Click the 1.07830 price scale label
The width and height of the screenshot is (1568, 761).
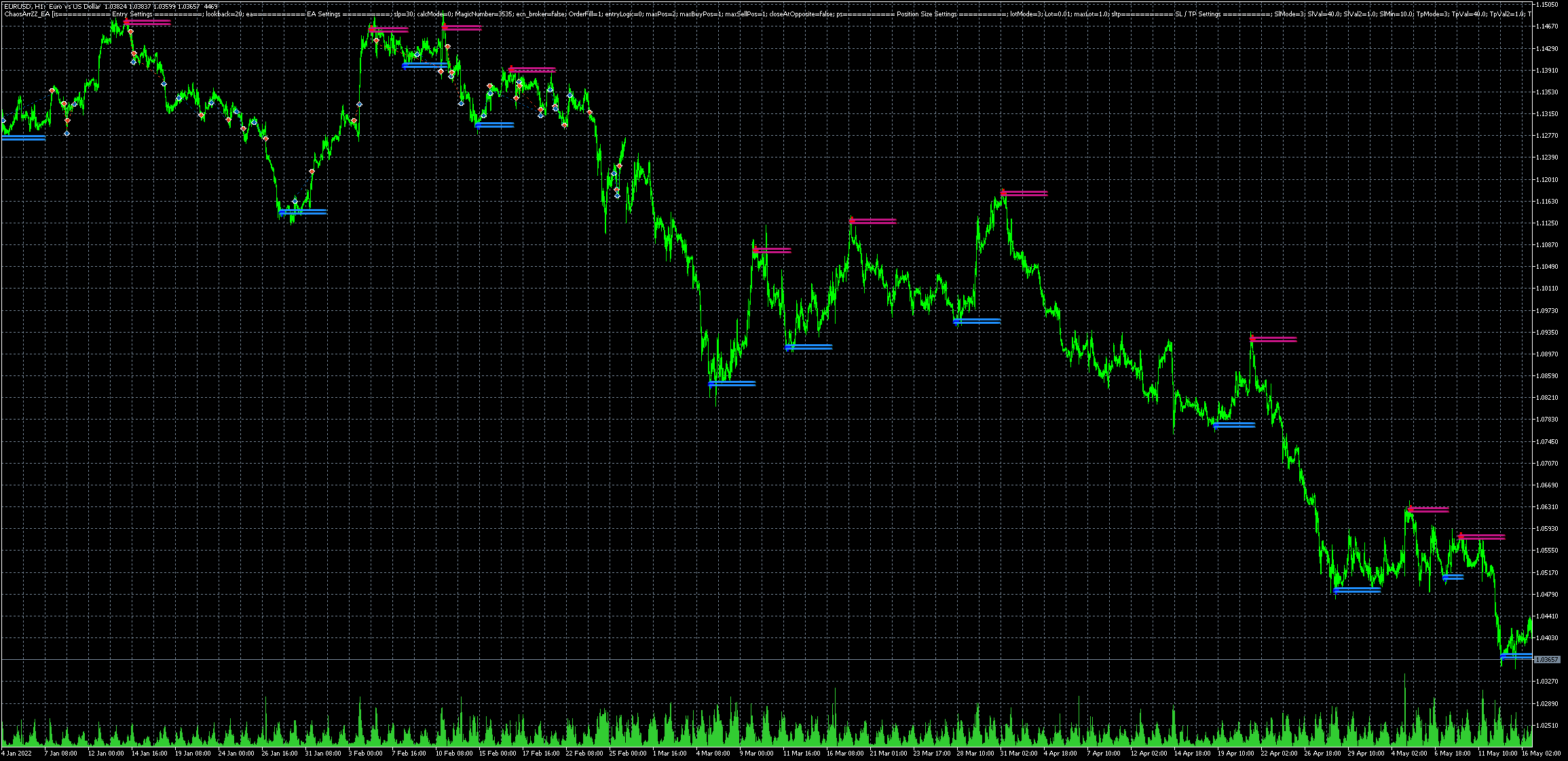pyautogui.click(x=1547, y=420)
